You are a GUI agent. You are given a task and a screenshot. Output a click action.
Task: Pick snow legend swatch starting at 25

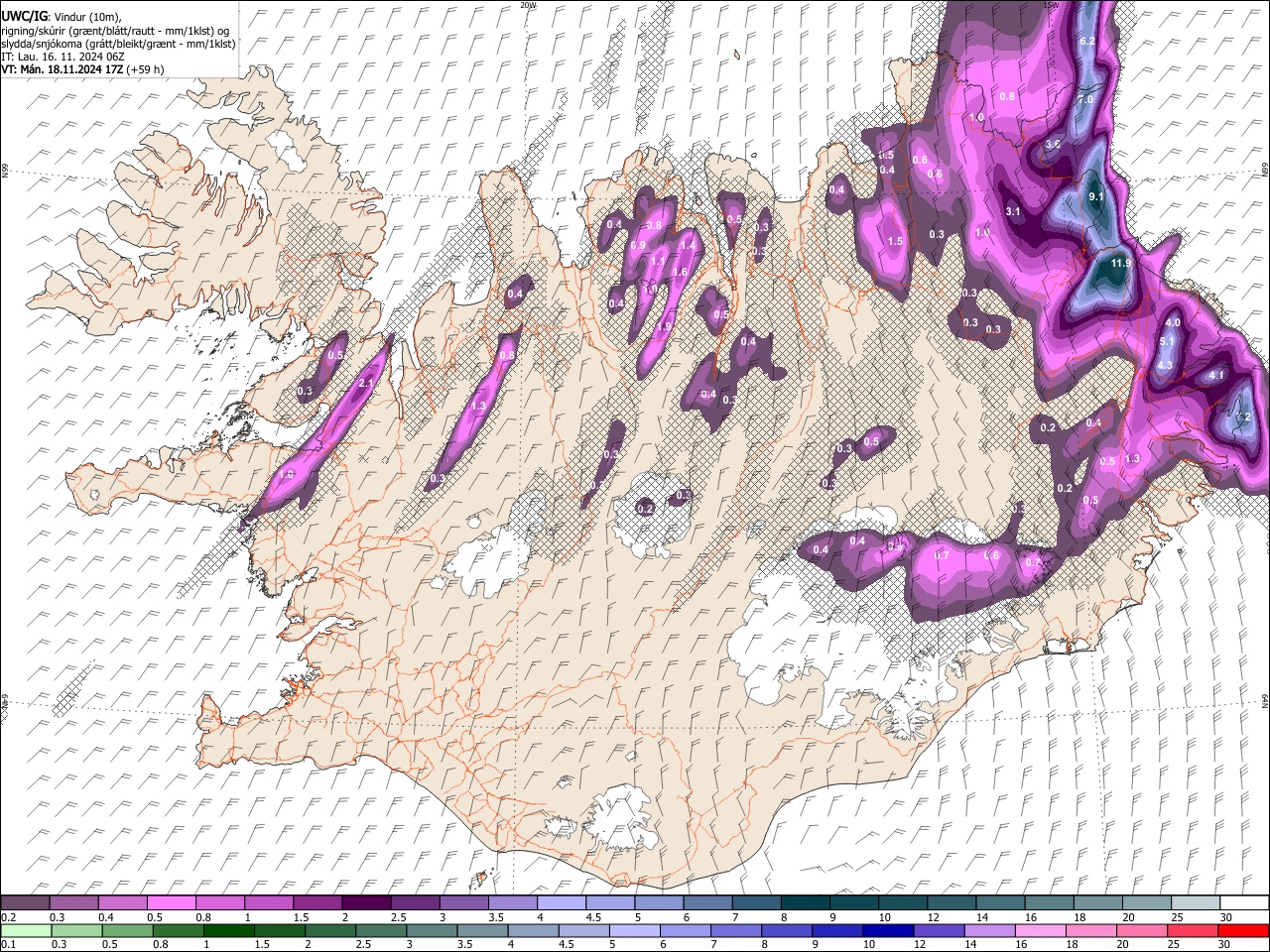pyautogui.click(x=1197, y=903)
